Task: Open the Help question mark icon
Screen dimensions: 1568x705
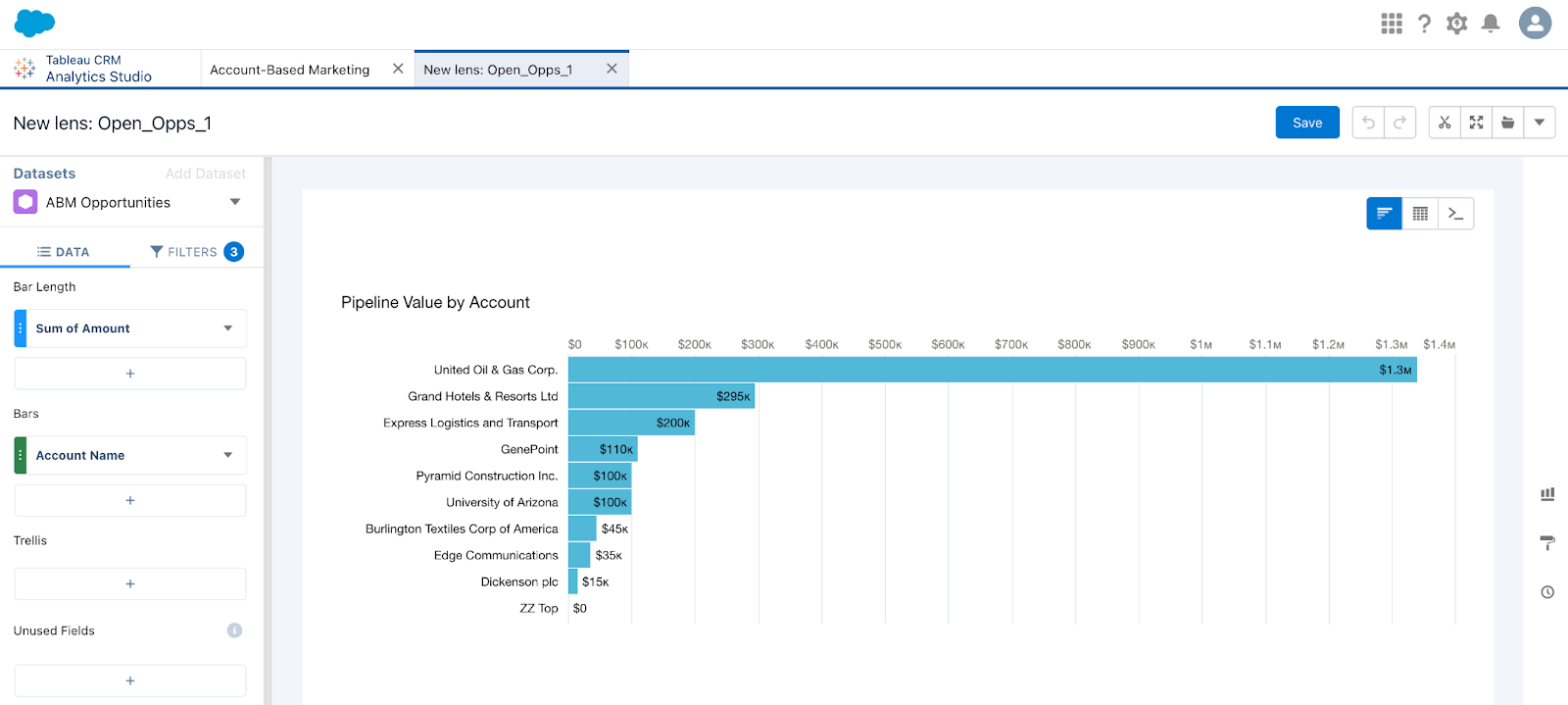Action: [1424, 24]
